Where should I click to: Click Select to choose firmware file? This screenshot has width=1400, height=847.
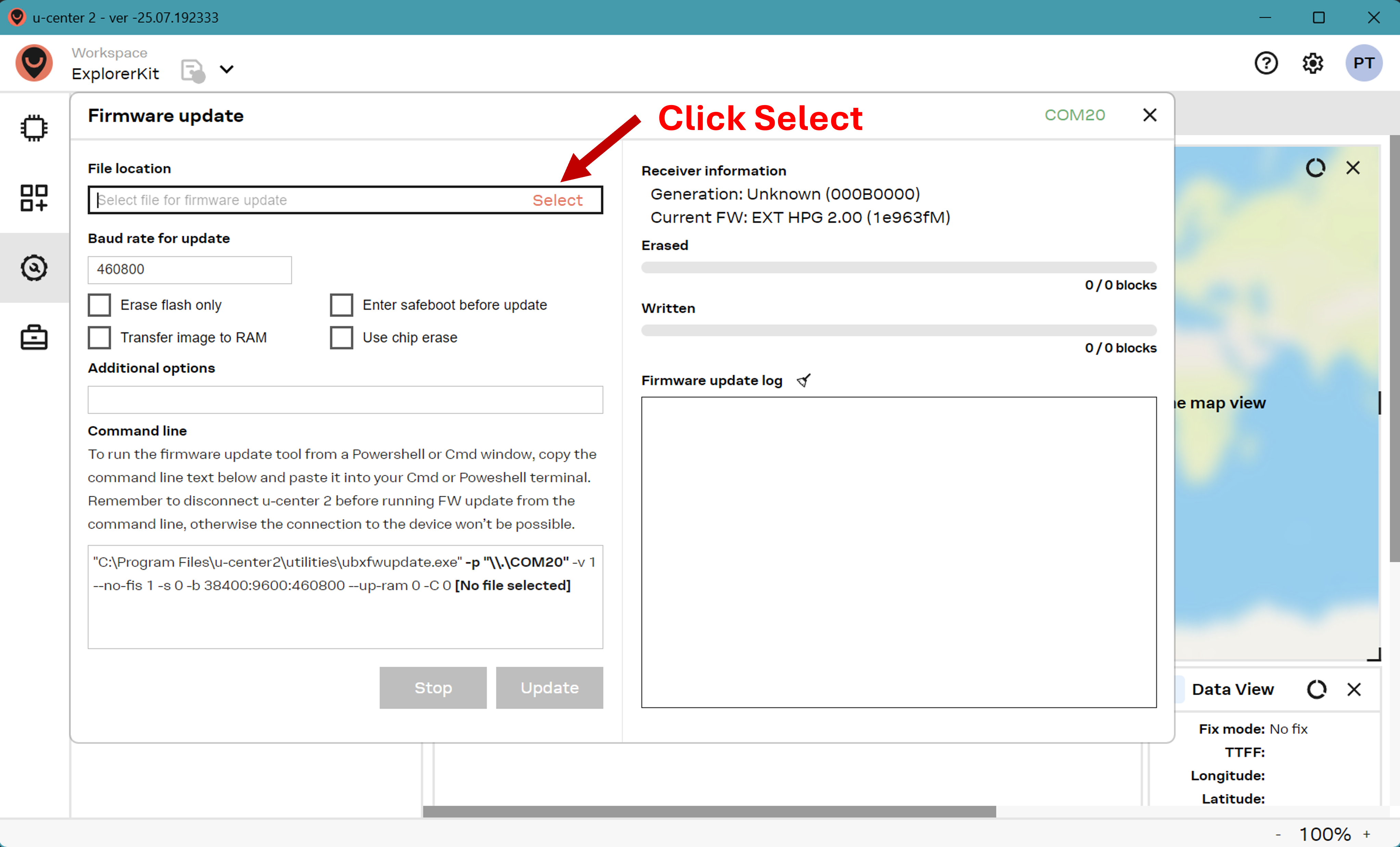tap(557, 200)
